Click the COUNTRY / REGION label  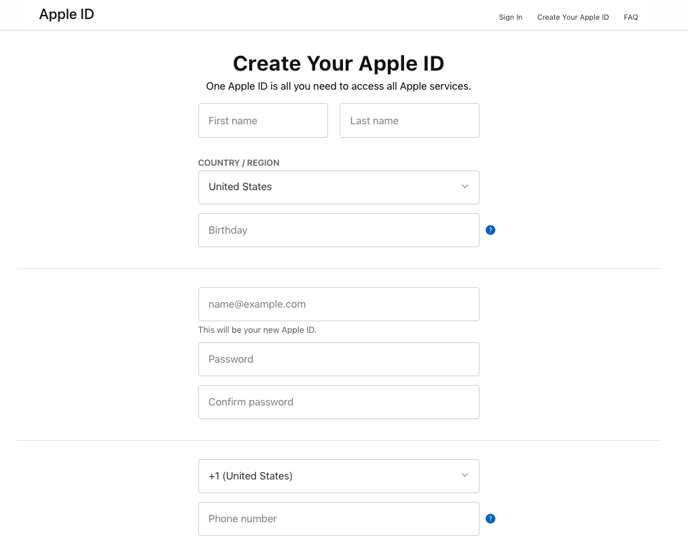(239, 163)
